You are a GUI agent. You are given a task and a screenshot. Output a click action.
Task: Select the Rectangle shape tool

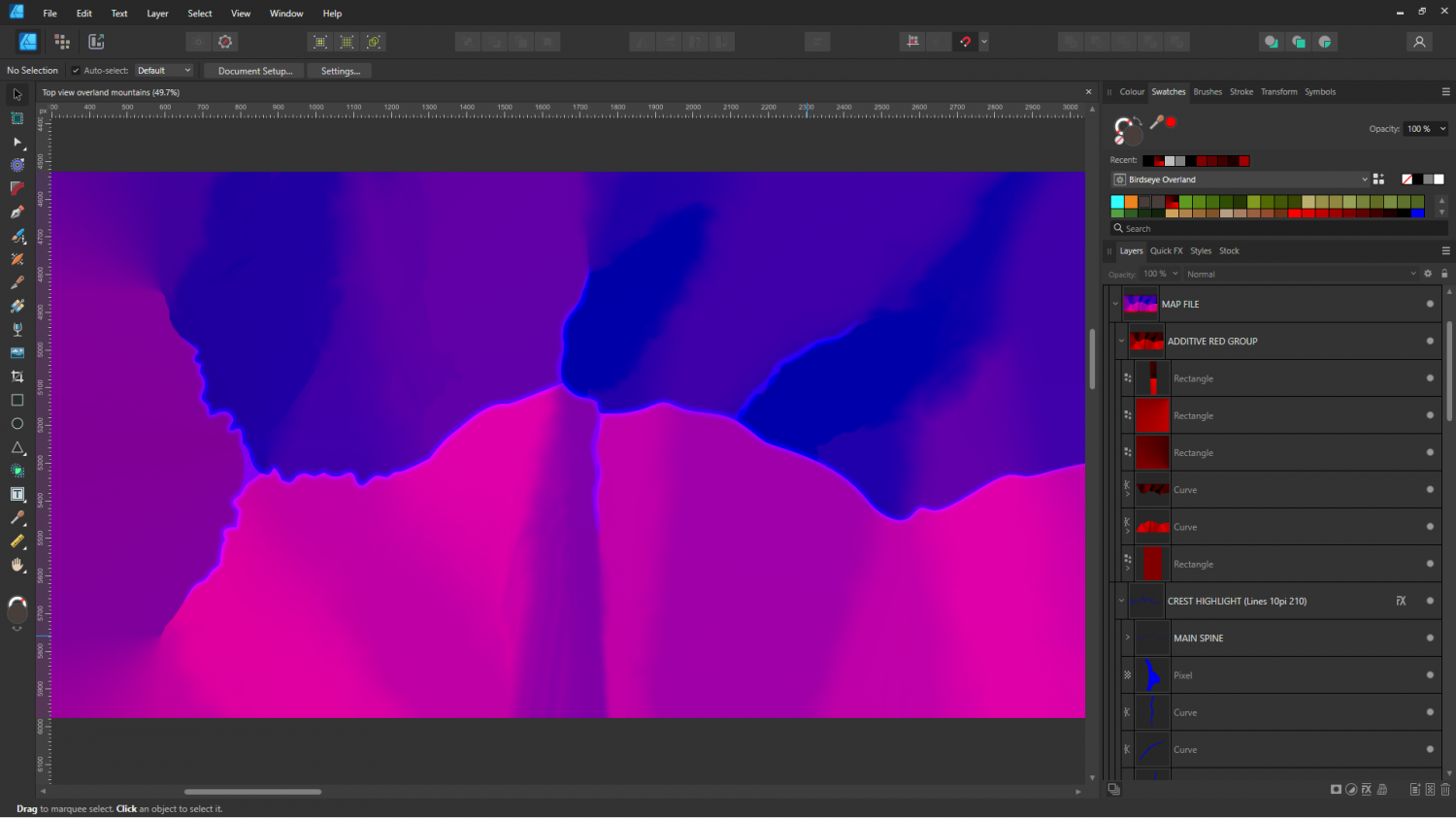[17, 400]
